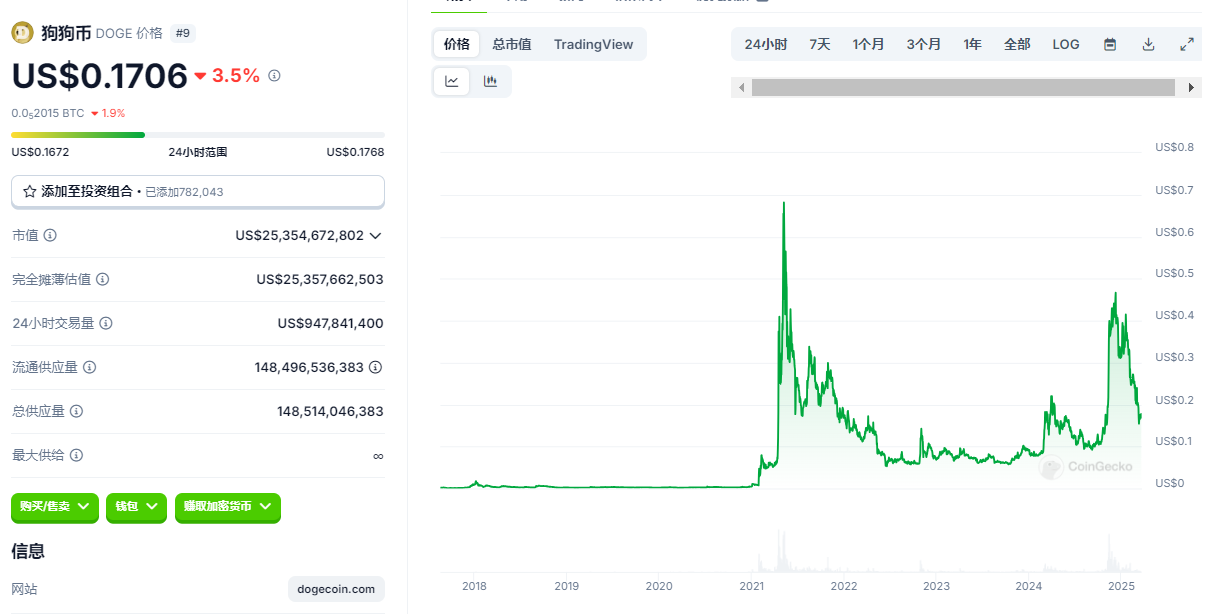Click the 2021 price peak on chart
Viewport: 1217px width, 614px height.
[x=783, y=203]
